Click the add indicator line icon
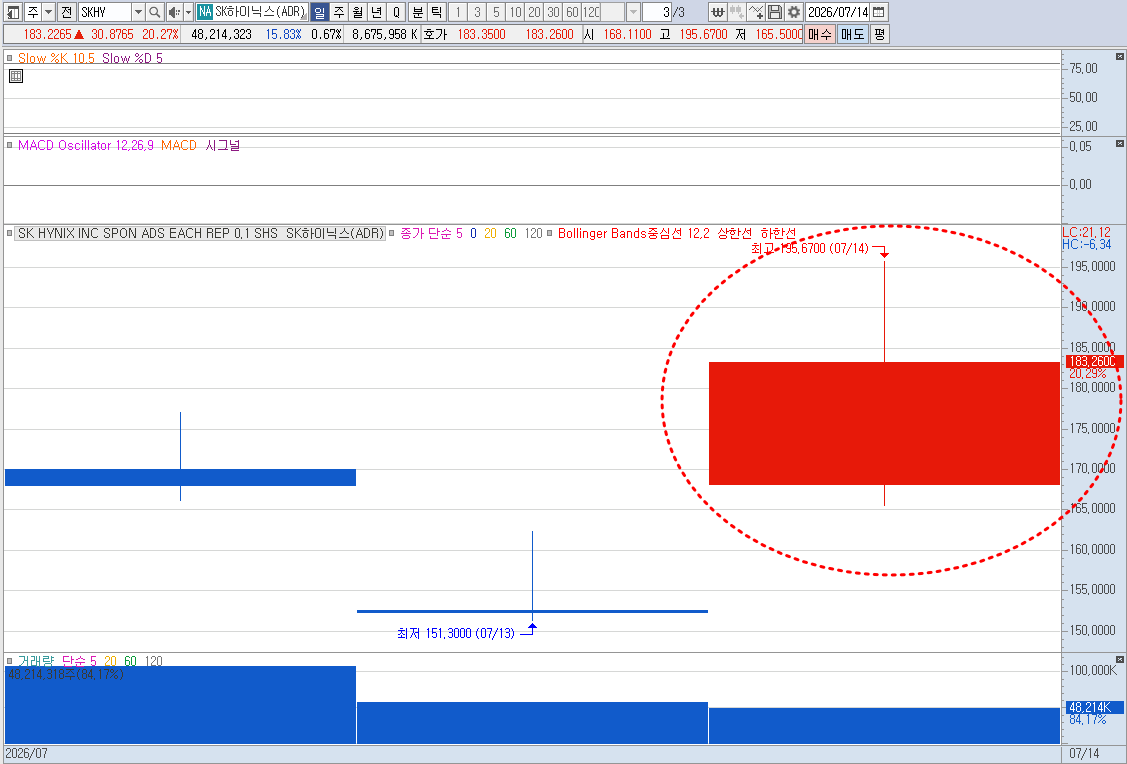 click(755, 12)
